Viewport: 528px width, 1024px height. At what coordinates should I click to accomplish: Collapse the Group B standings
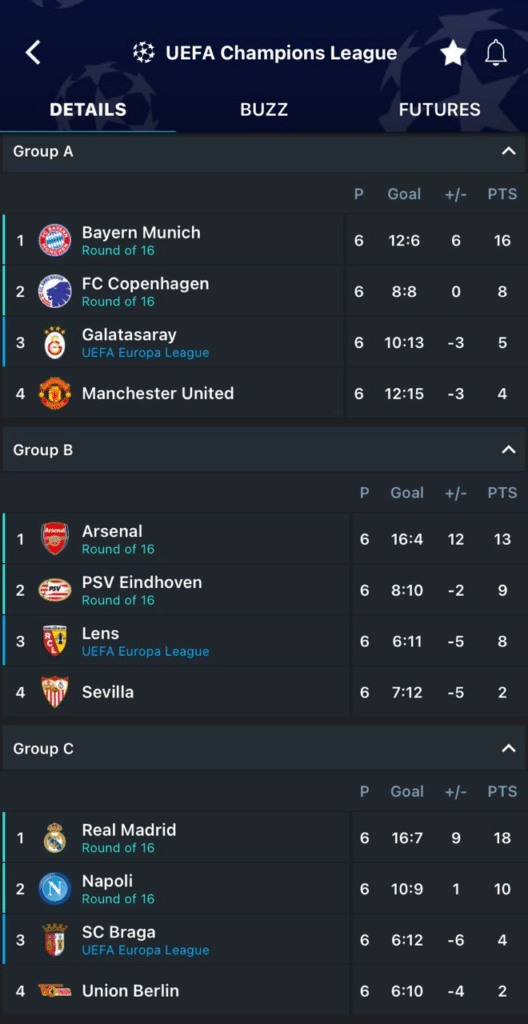pos(508,450)
